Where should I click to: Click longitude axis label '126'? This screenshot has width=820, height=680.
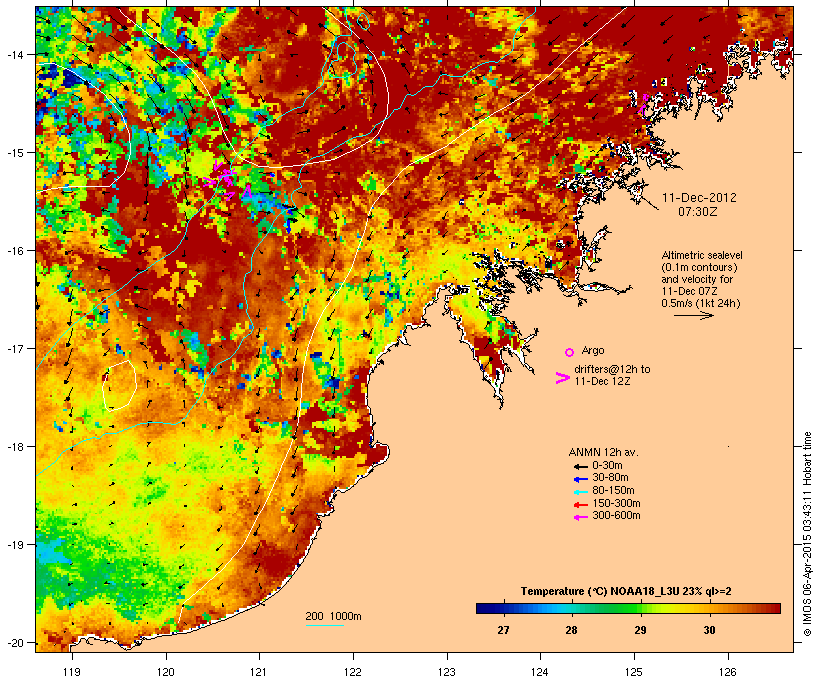pos(727,672)
